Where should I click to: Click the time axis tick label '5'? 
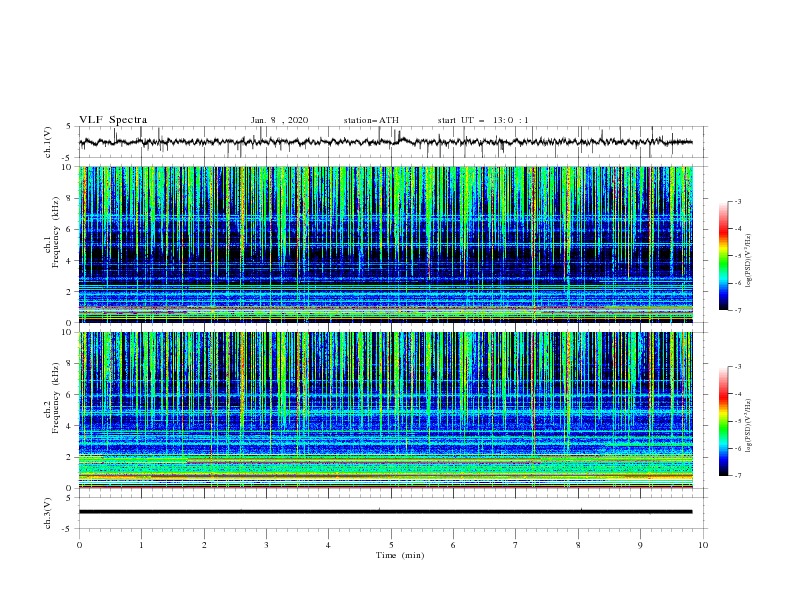click(391, 545)
